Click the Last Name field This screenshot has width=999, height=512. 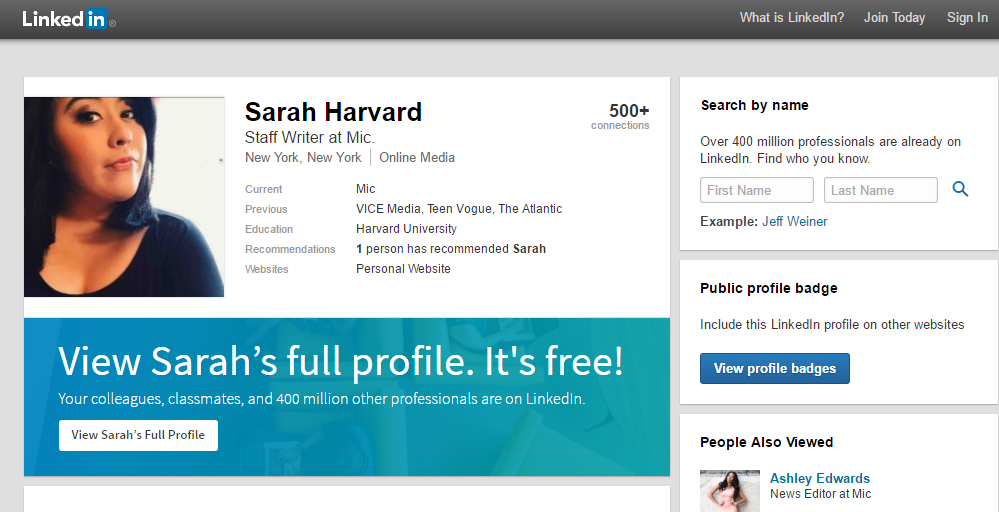coord(880,190)
